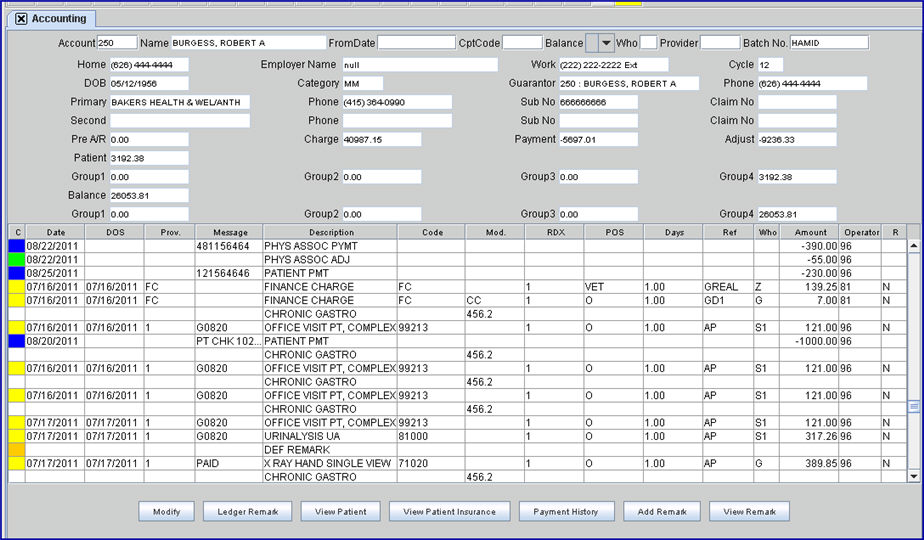The height and width of the screenshot is (540, 924).
Task: Click the Cycle field showing 12
Action: click(770, 65)
